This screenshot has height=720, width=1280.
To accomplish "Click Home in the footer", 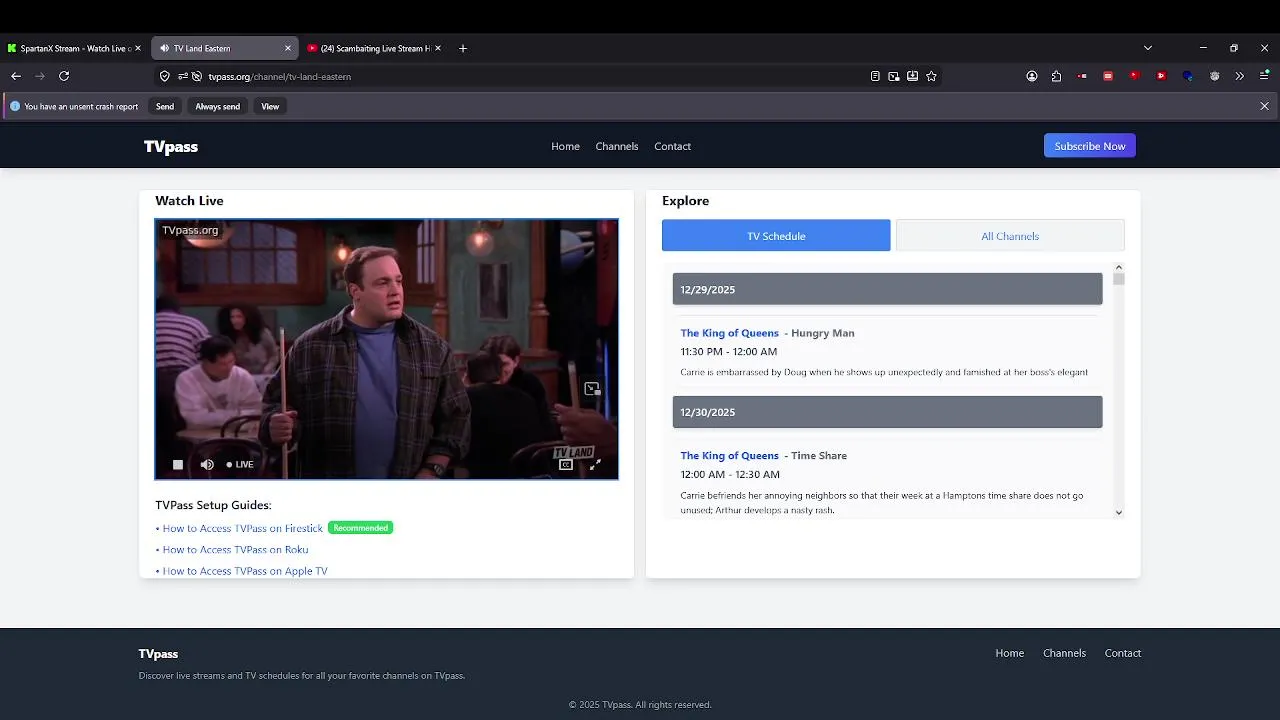I will click(x=1010, y=653).
